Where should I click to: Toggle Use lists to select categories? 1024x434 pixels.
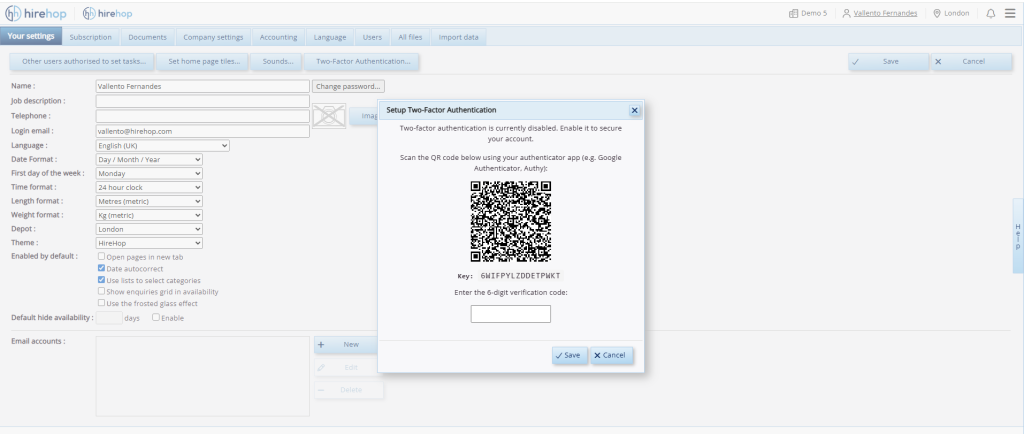(x=101, y=280)
